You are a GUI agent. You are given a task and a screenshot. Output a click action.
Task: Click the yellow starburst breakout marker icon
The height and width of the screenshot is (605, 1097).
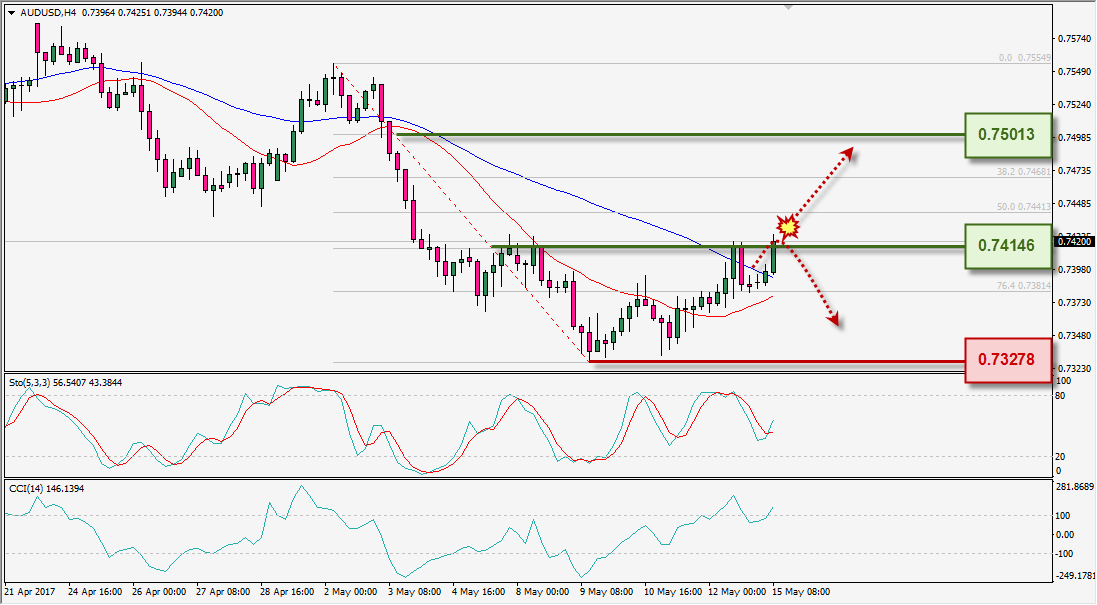click(788, 227)
